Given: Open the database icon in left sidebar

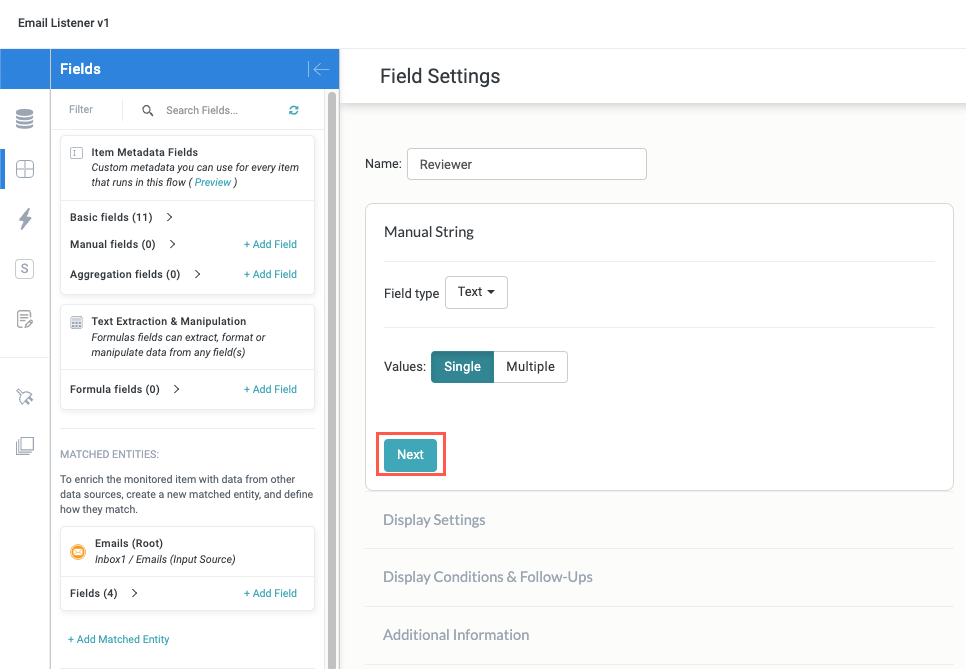Looking at the screenshot, I should (25, 120).
